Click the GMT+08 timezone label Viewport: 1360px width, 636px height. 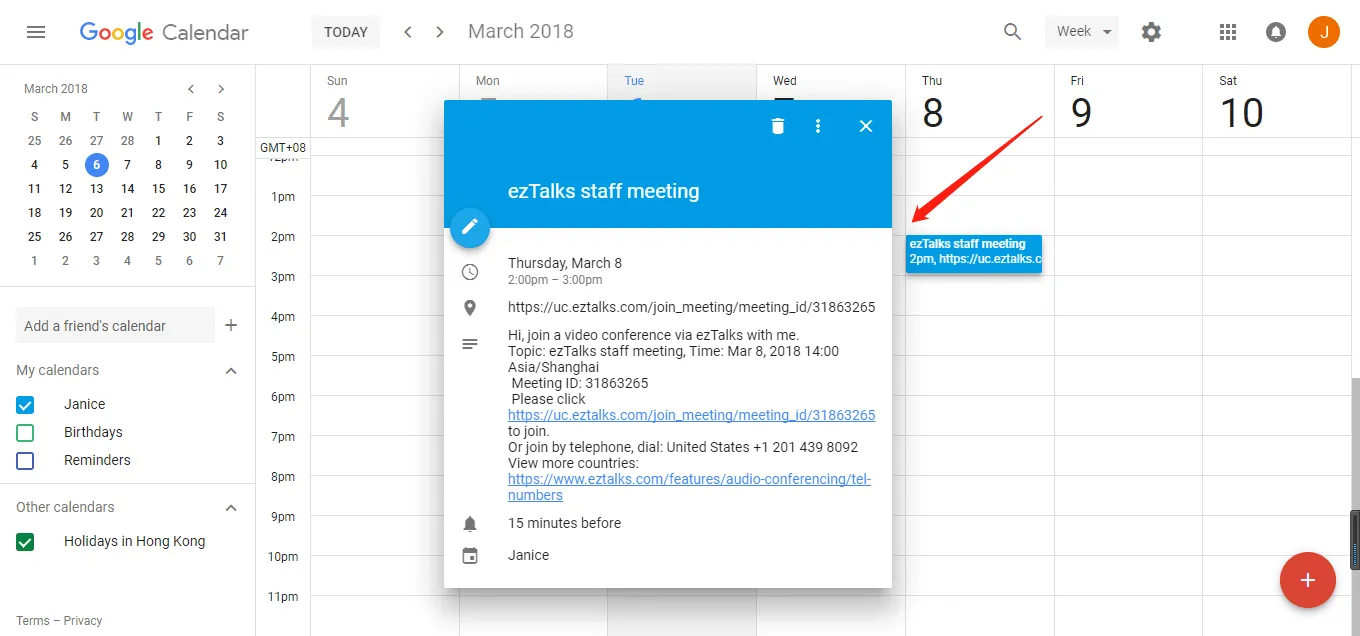tap(283, 148)
